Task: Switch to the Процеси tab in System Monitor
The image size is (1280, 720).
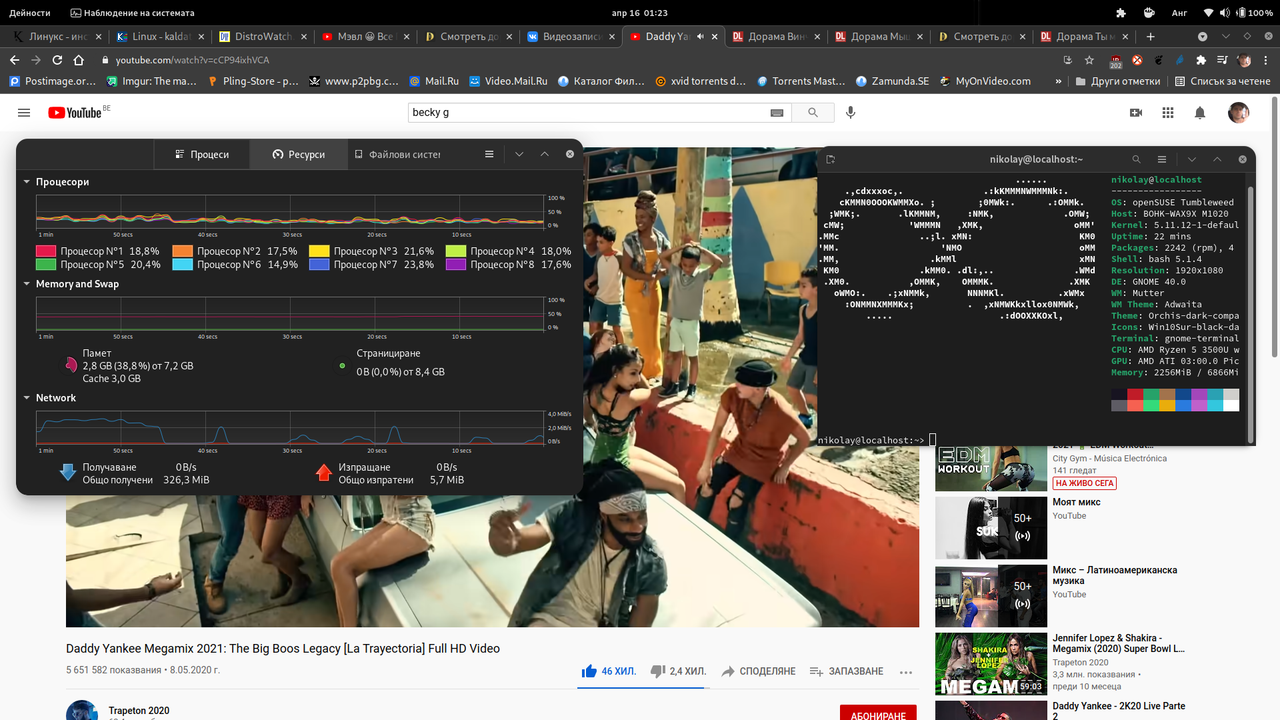Action: click(202, 155)
